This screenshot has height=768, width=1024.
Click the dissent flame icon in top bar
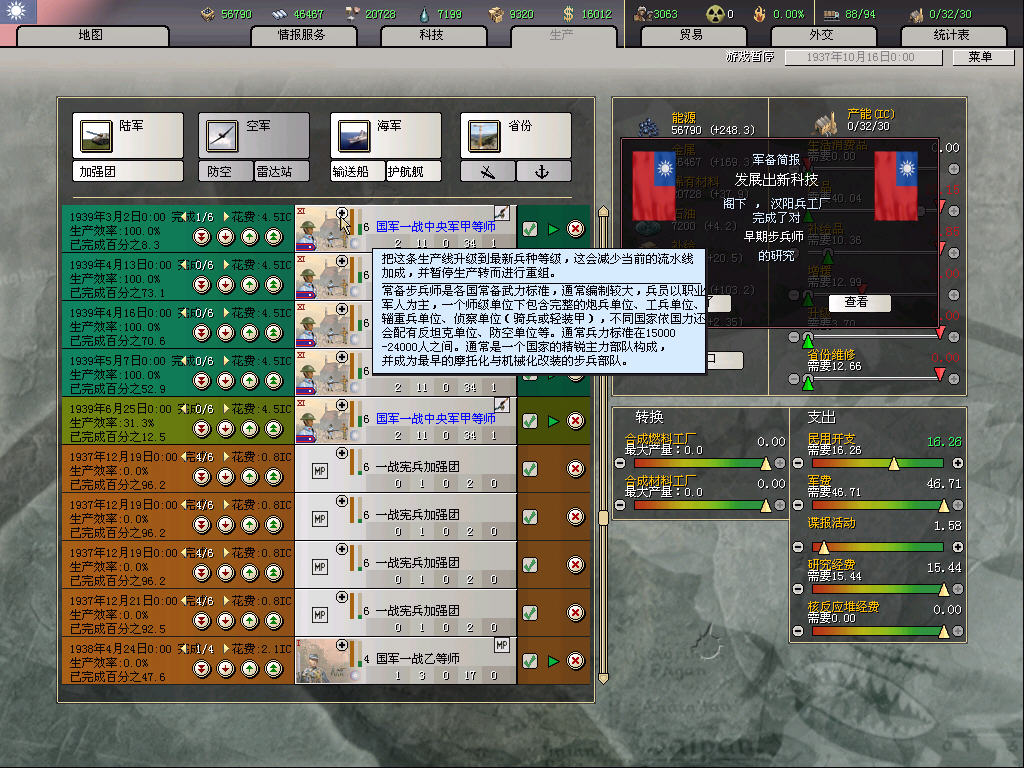click(760, 14)
